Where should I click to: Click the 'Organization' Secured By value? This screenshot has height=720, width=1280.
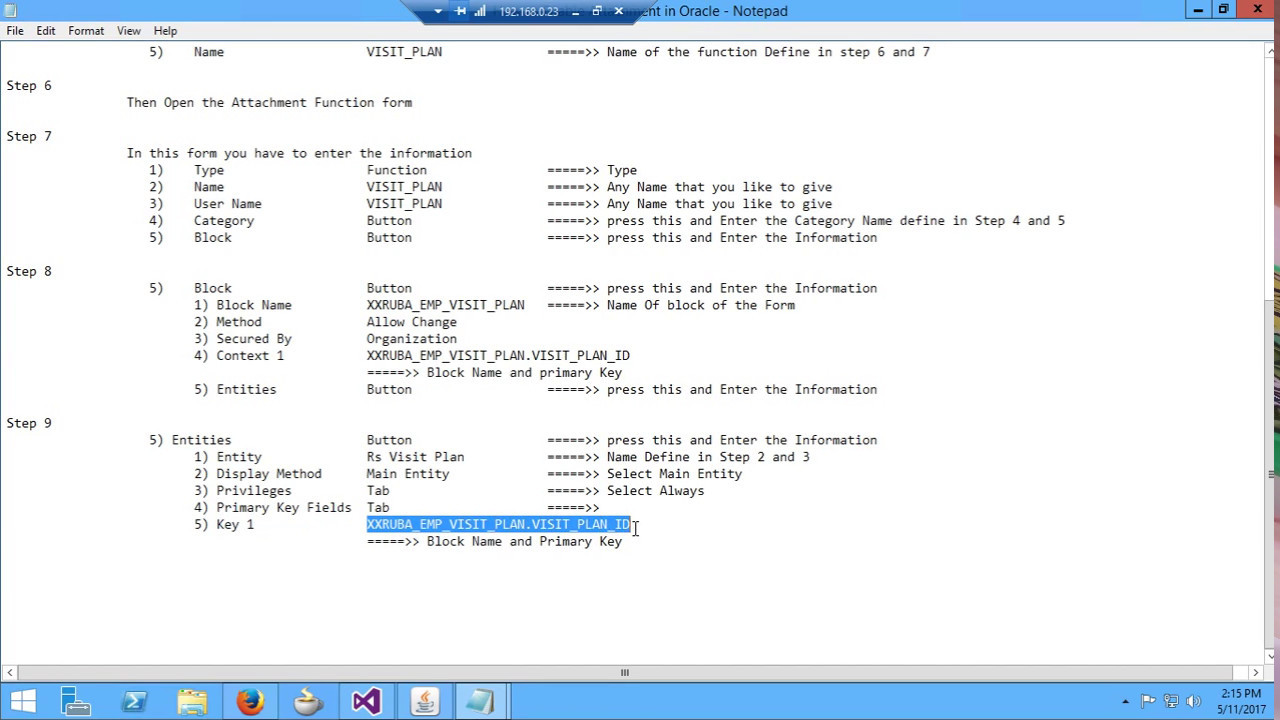411,339
